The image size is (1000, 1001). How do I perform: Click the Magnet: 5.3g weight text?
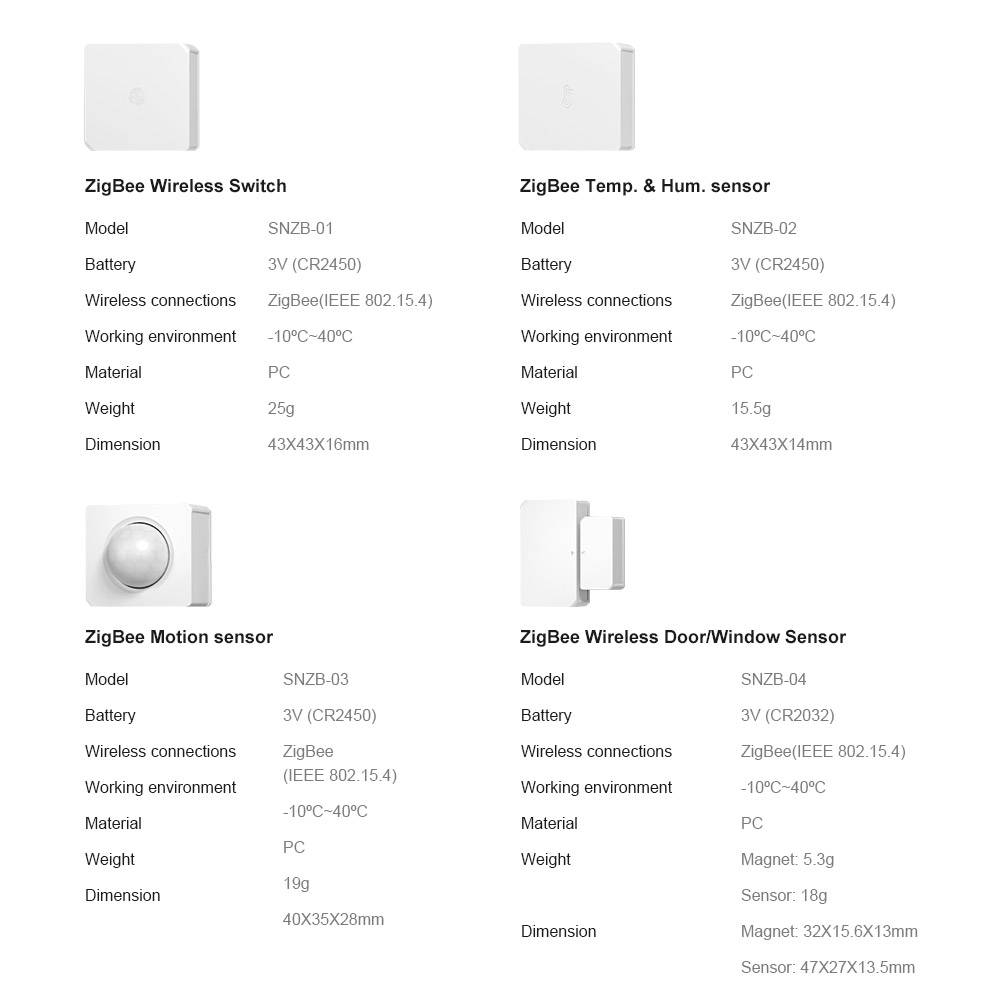tap(787, 859)
